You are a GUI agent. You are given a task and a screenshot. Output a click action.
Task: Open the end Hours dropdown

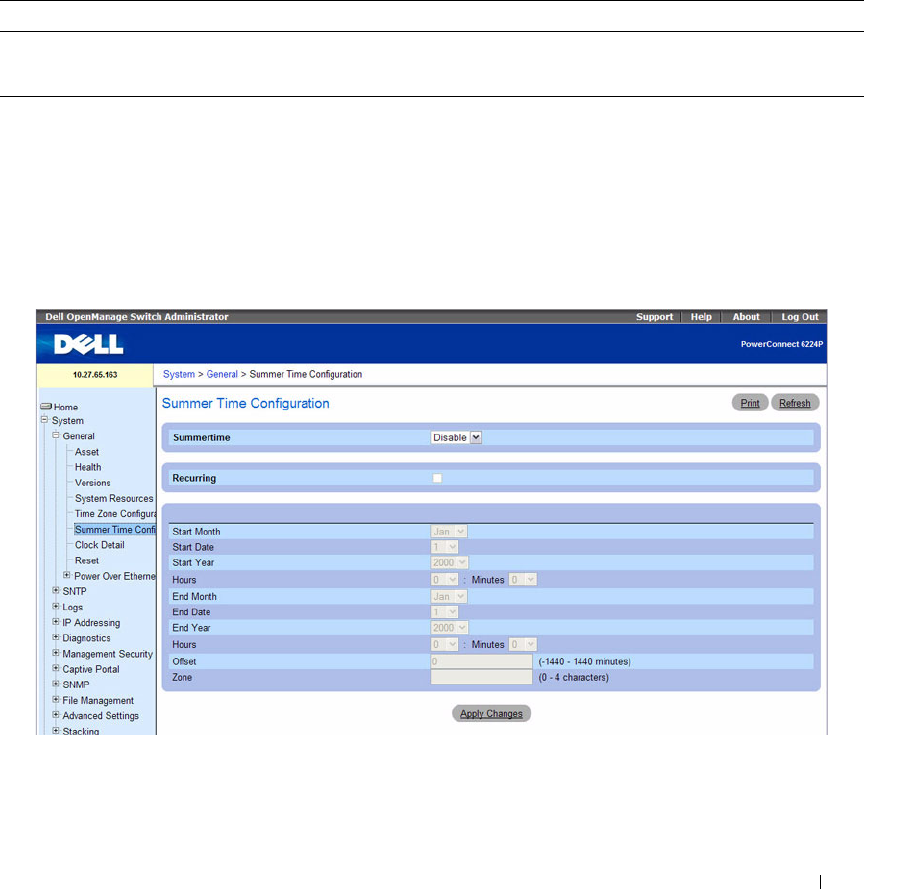pyautogui.click(x=444, y=645)
